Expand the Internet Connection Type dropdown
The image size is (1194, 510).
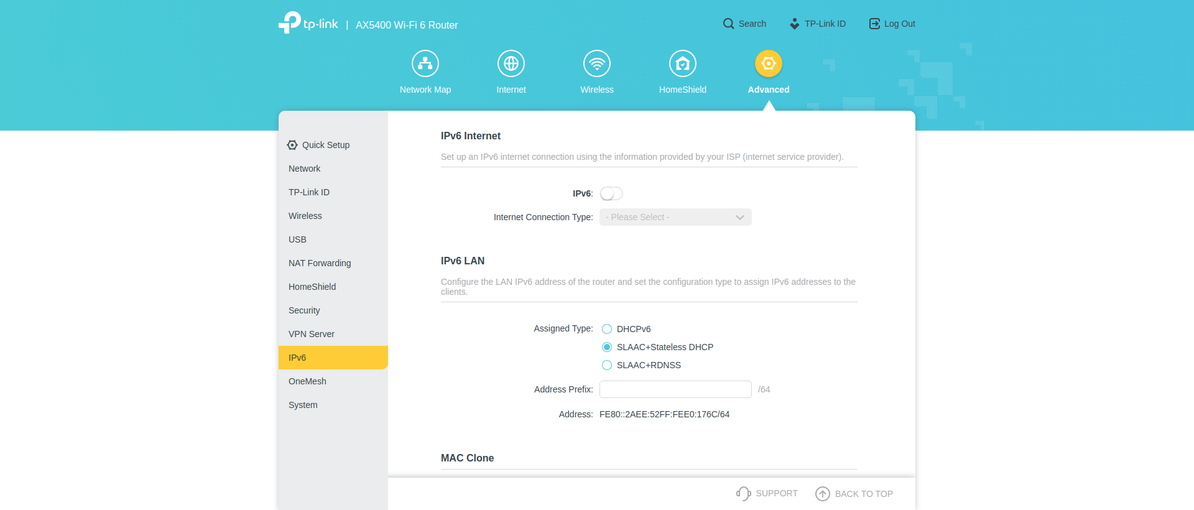point(675,217)
